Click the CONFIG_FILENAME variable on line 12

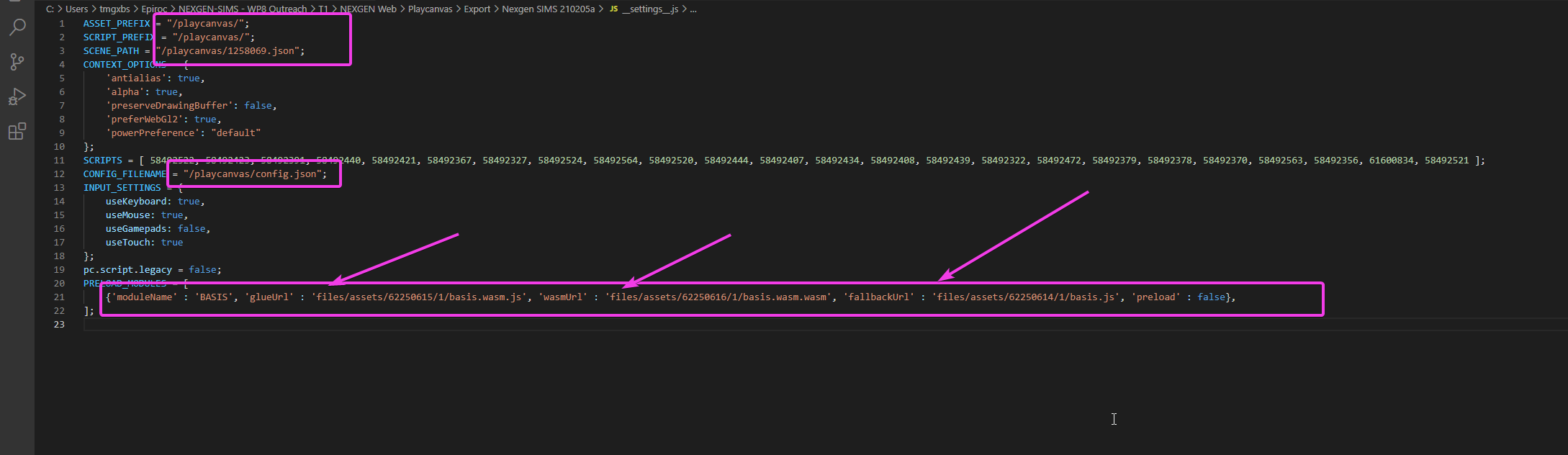pyautogui.click(x=125, y=174)
